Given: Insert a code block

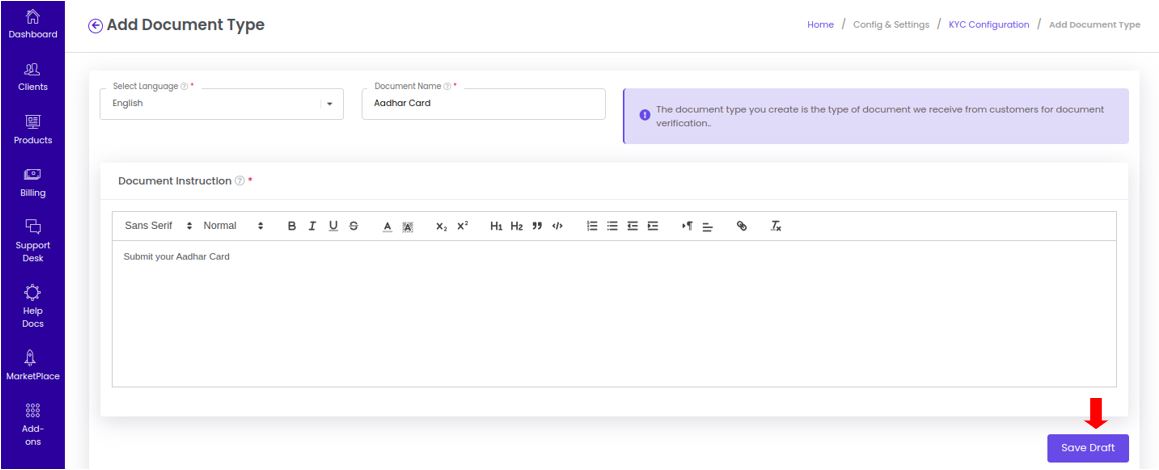Looking at the screenshot, I should click(x=557, y=226).
